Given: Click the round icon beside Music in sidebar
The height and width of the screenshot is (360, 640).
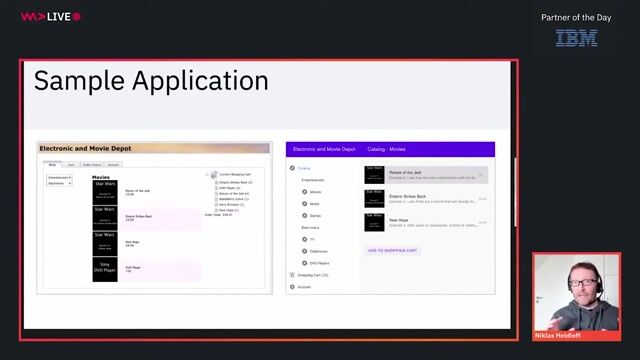Looking at the screenshot, I should point(304,203).
